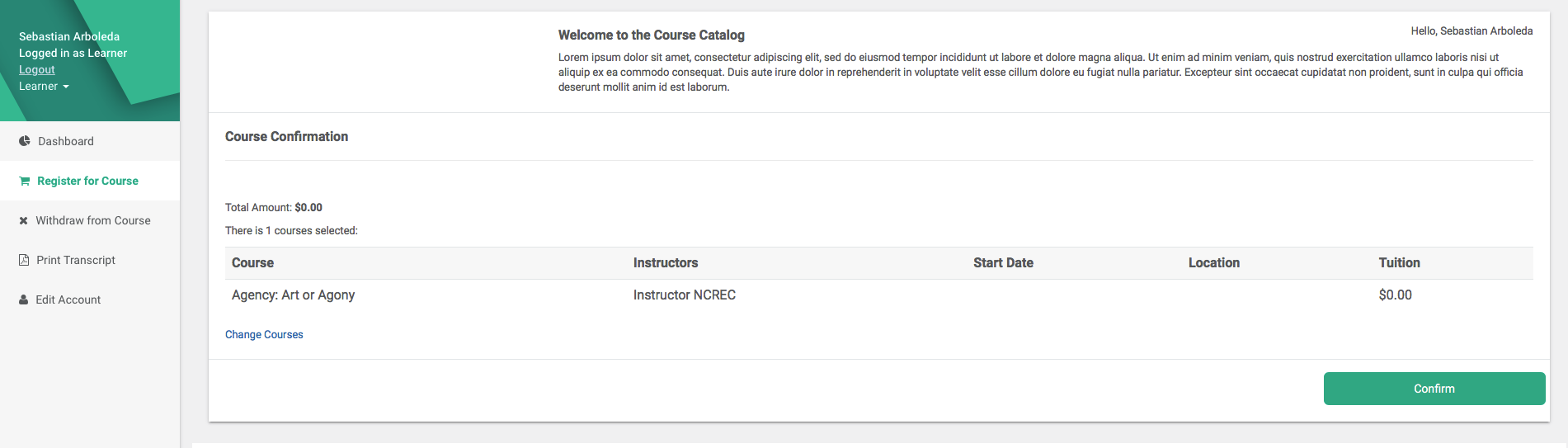
Task: Click the Dashboard pie chart icon
Action: [25, 141]
